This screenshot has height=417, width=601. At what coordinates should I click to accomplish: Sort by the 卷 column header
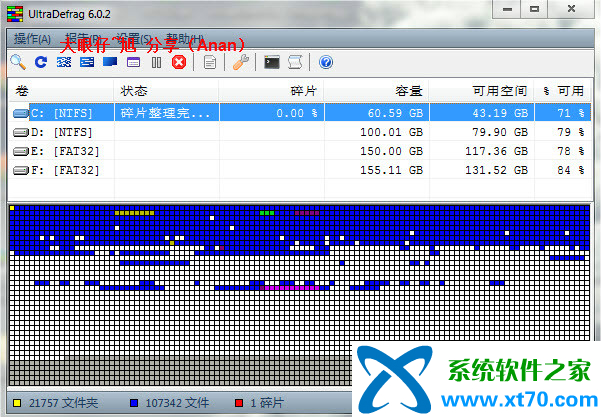pyautogui.click(x=61, y=91)
